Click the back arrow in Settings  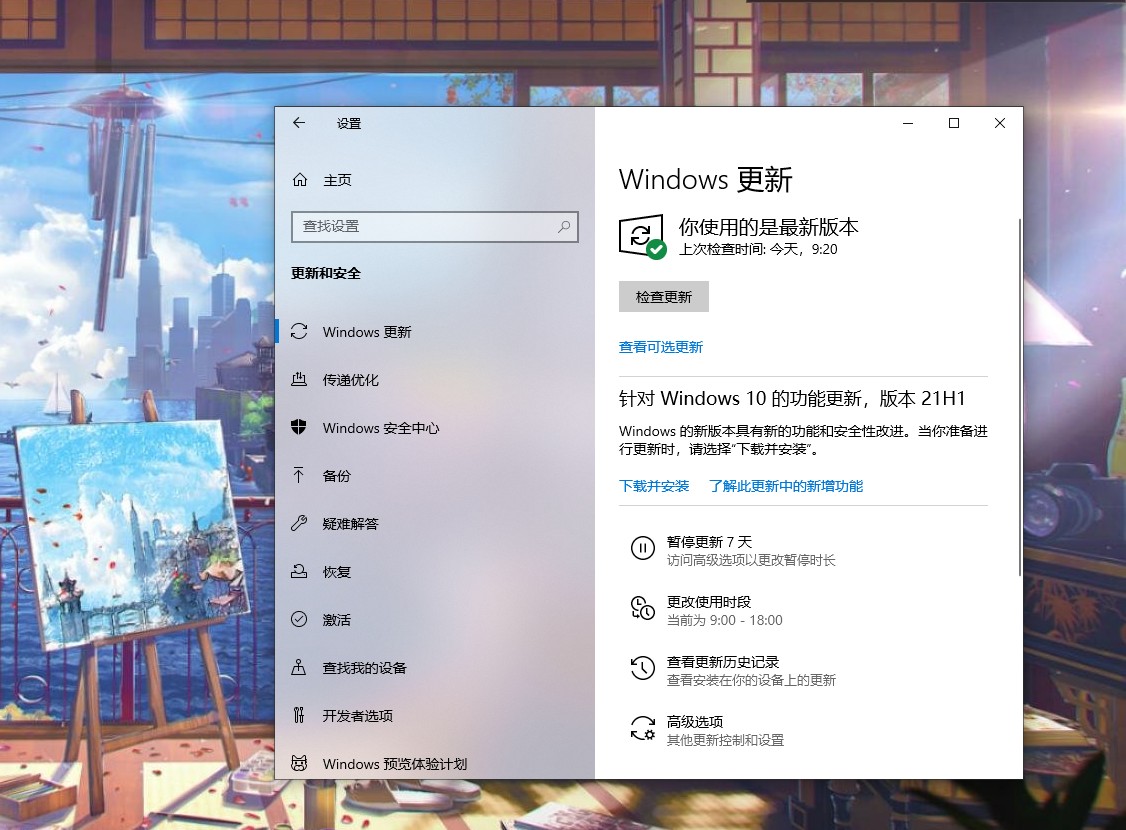coord(299,123)
